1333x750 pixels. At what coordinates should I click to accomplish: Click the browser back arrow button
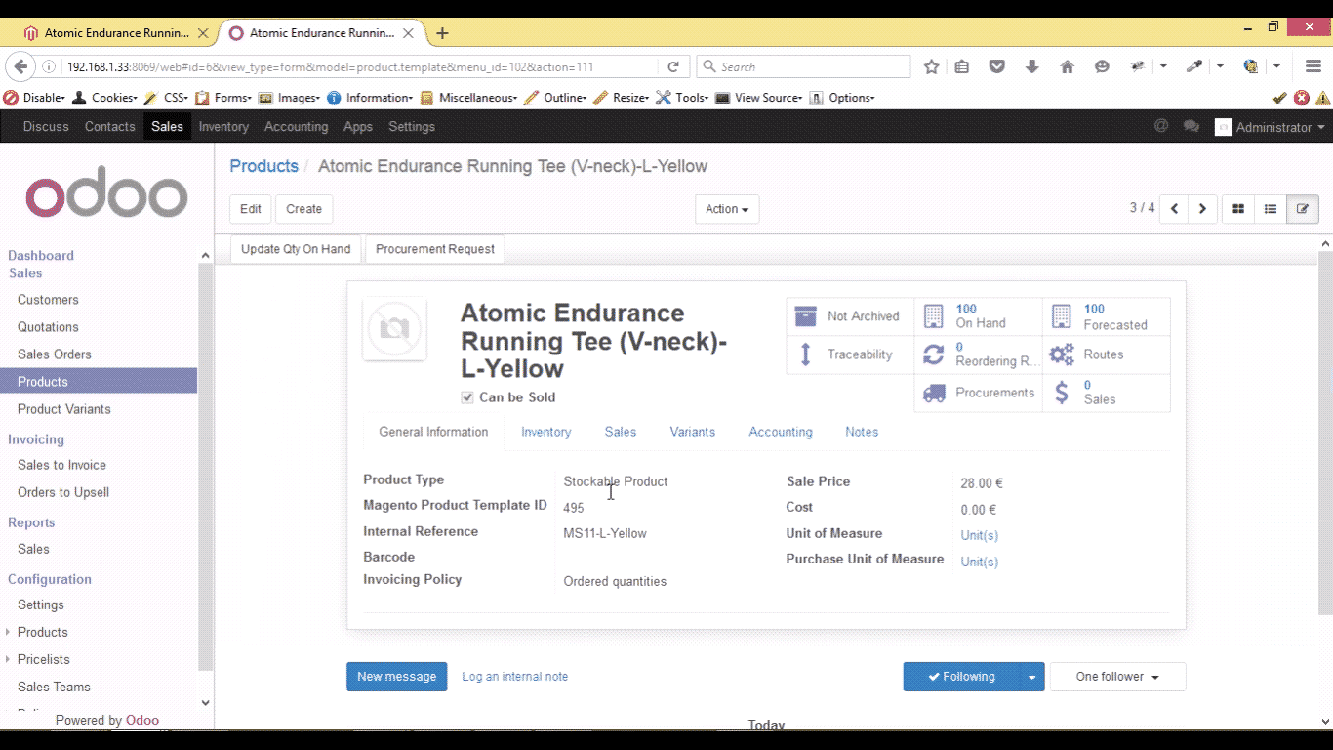[x=20, y=67]
